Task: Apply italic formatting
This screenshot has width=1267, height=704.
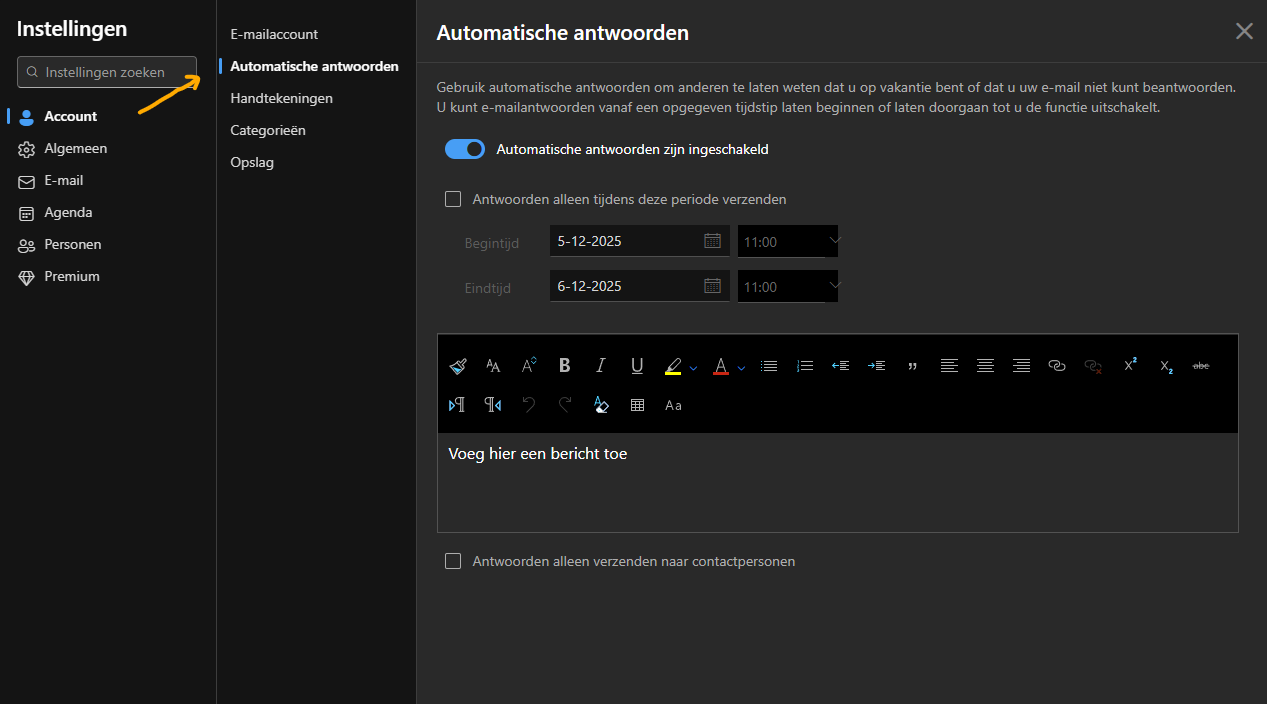Action: click(x=600, y=366)
